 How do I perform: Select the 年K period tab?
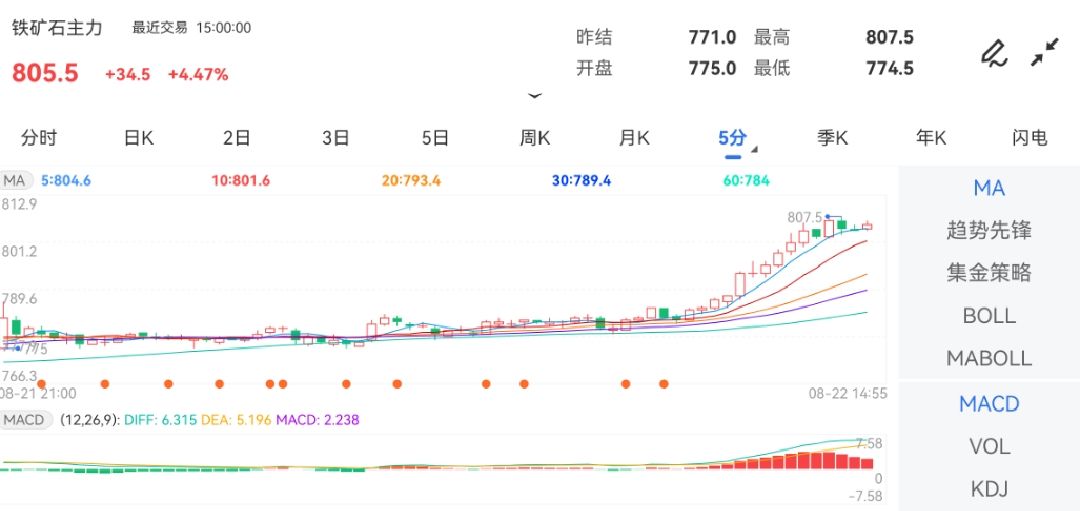tap(931, 139)
